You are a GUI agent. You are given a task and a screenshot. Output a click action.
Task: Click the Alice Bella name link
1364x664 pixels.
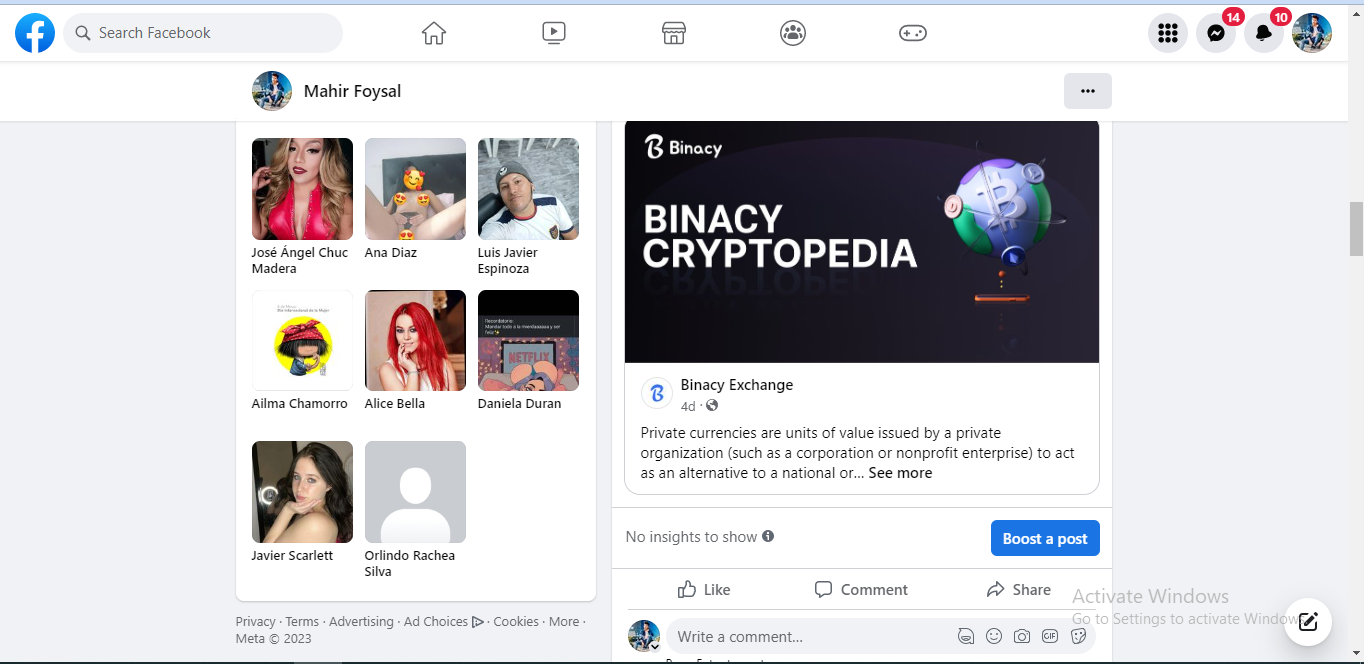pos(395,404)
